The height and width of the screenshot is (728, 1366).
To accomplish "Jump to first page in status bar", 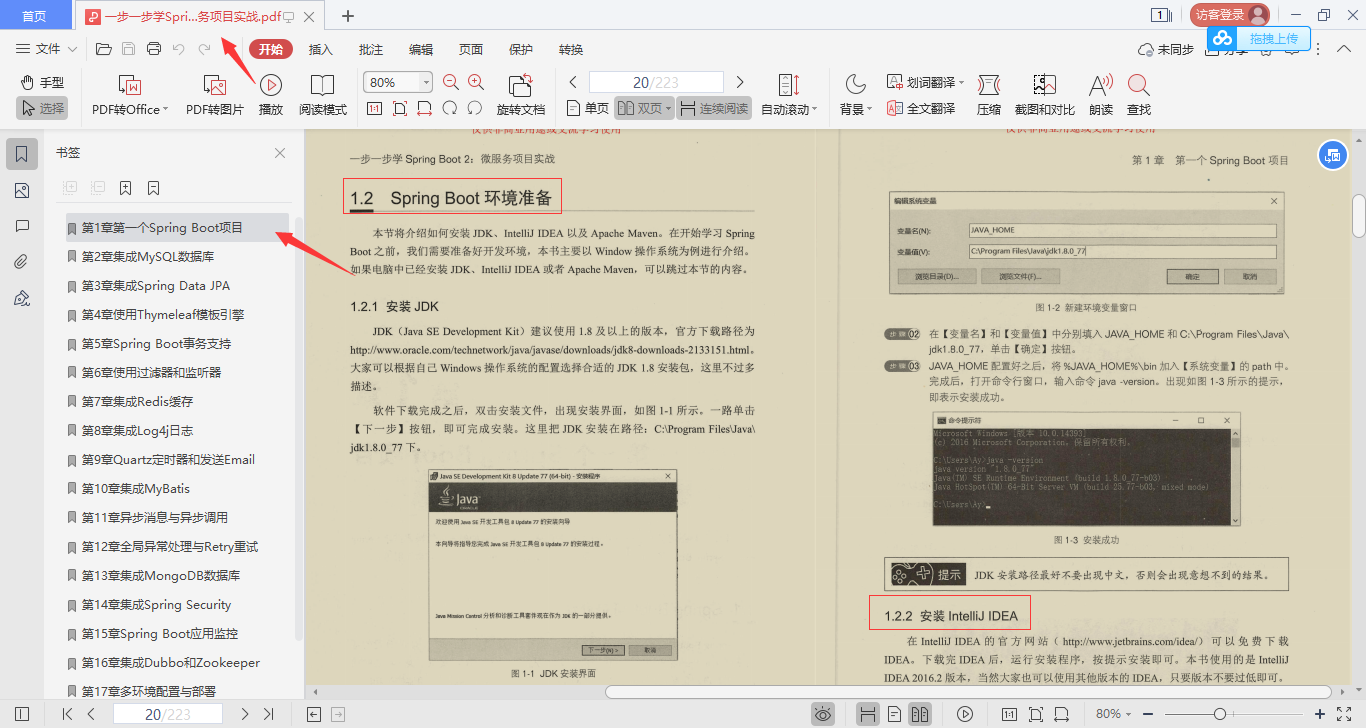I will click(67, 714).
